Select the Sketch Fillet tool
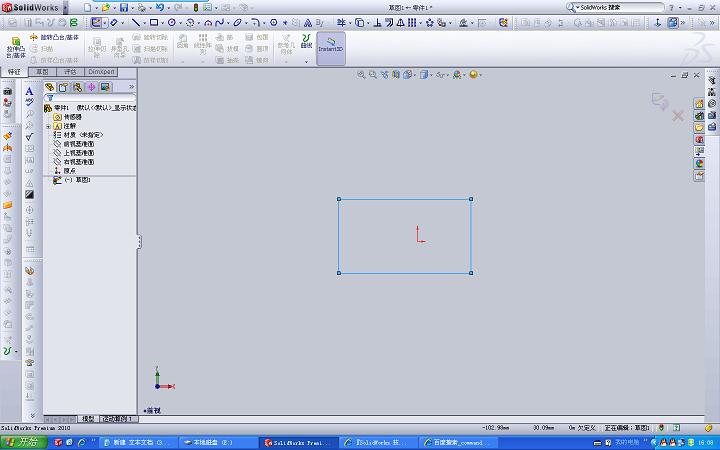720x450 pixels. [x=255, y=22]
